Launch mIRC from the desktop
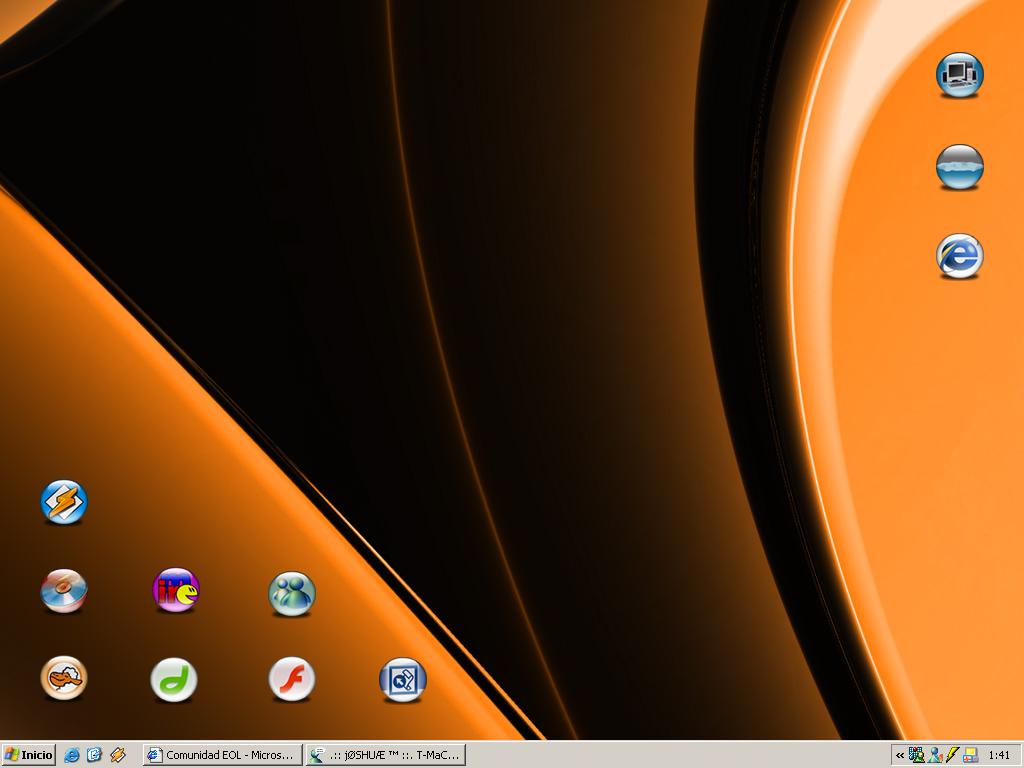The width and height of the screenshot is (1024, 768). click(176, 590)
